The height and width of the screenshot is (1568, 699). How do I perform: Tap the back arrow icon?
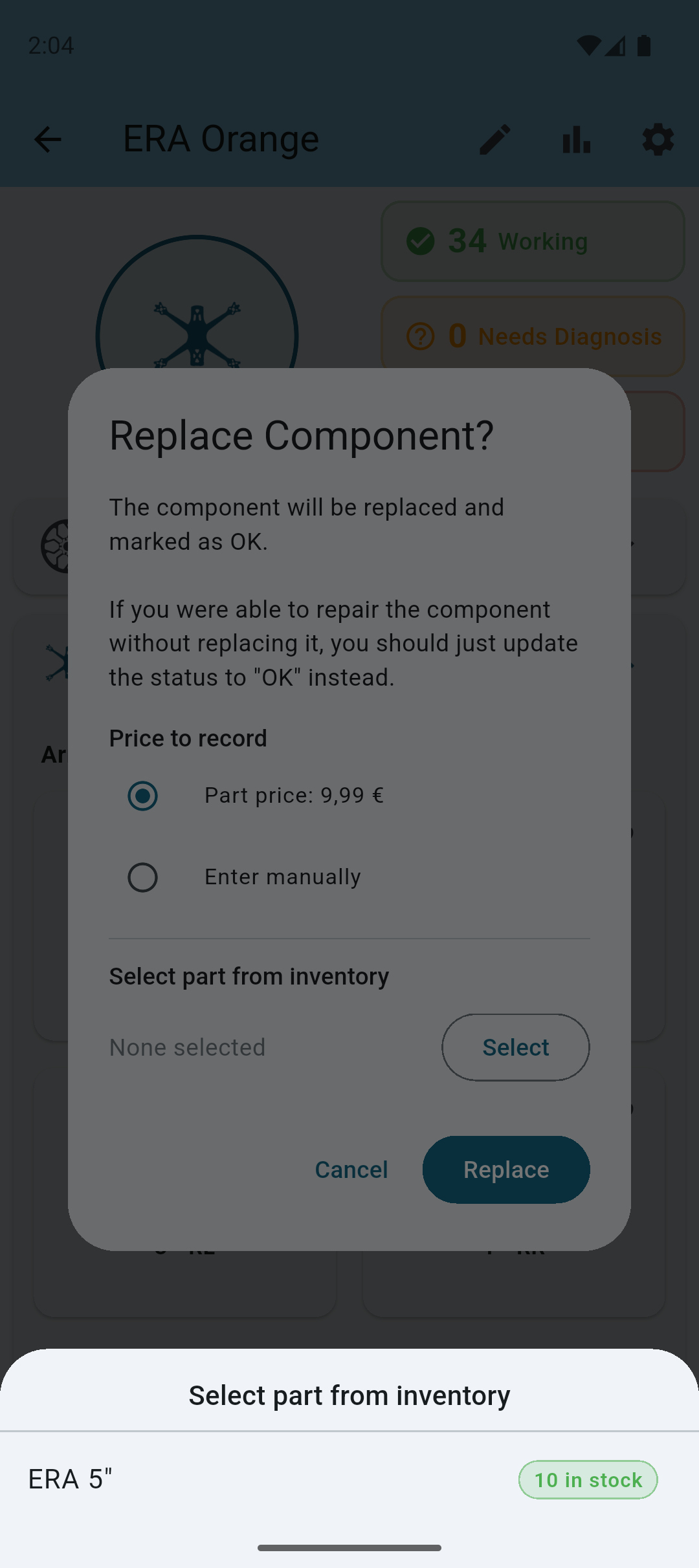click(x=47, y=138)
